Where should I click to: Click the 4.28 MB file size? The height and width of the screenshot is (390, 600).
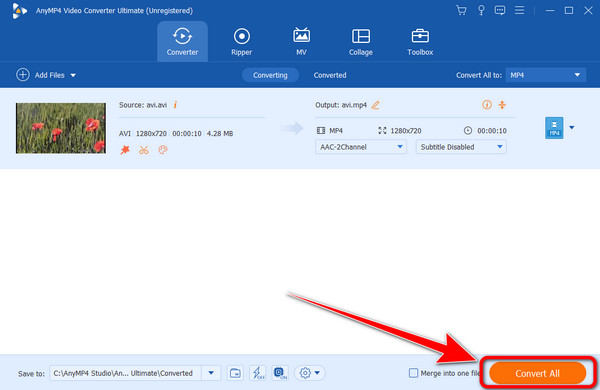pos(220,134)
